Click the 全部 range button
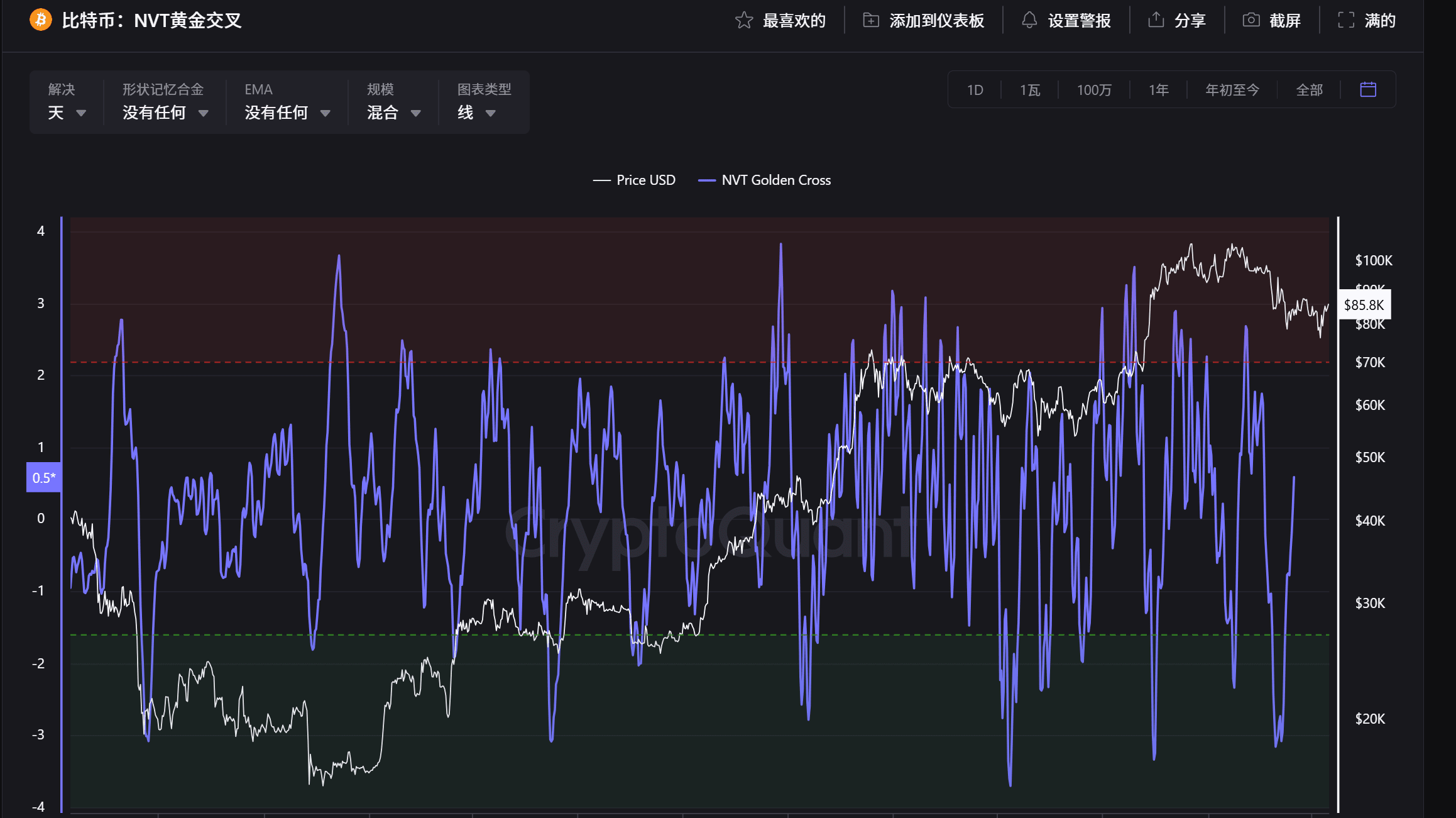Screen dimensions: 1456x818 coord(1309,90)
